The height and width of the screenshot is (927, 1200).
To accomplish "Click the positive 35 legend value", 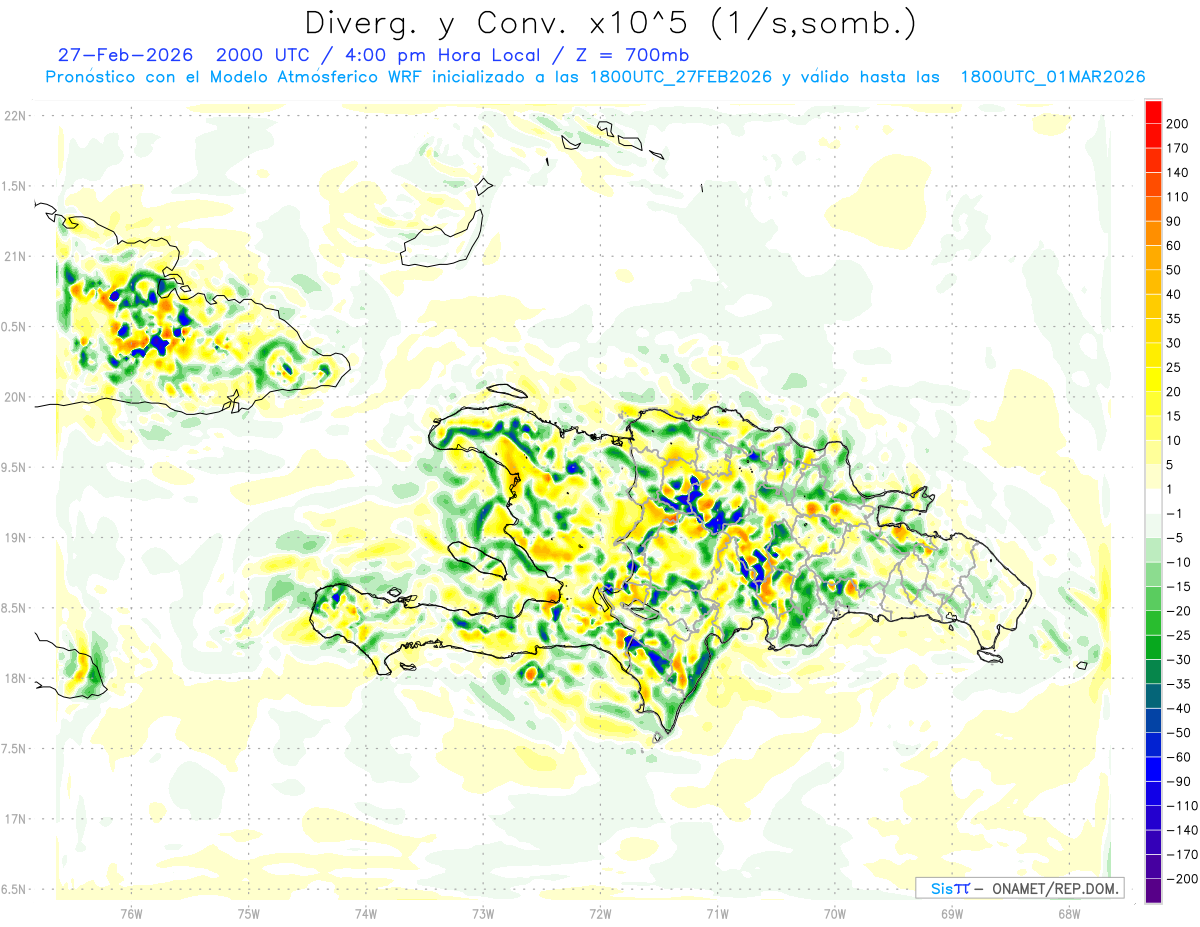I will coord(1175,319).
